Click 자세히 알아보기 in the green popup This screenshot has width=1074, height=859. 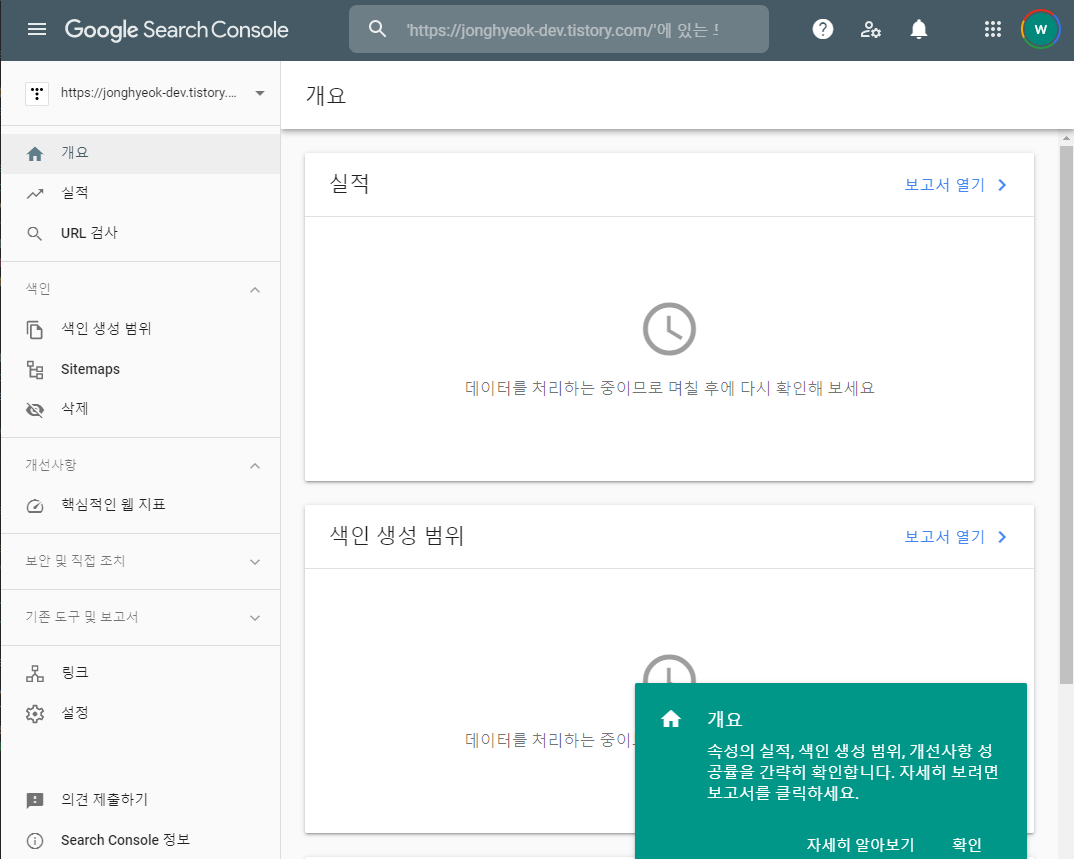(x=860, y=845)
